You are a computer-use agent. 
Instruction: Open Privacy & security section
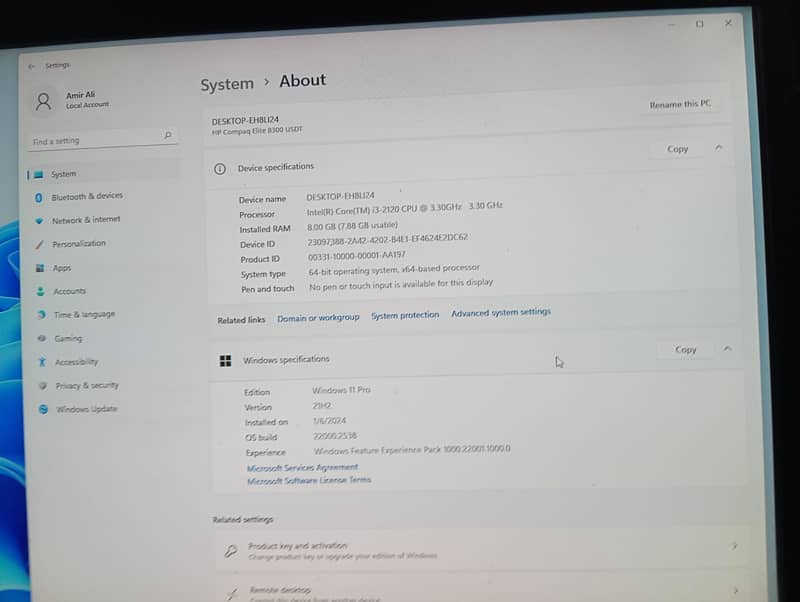point(87,385)
